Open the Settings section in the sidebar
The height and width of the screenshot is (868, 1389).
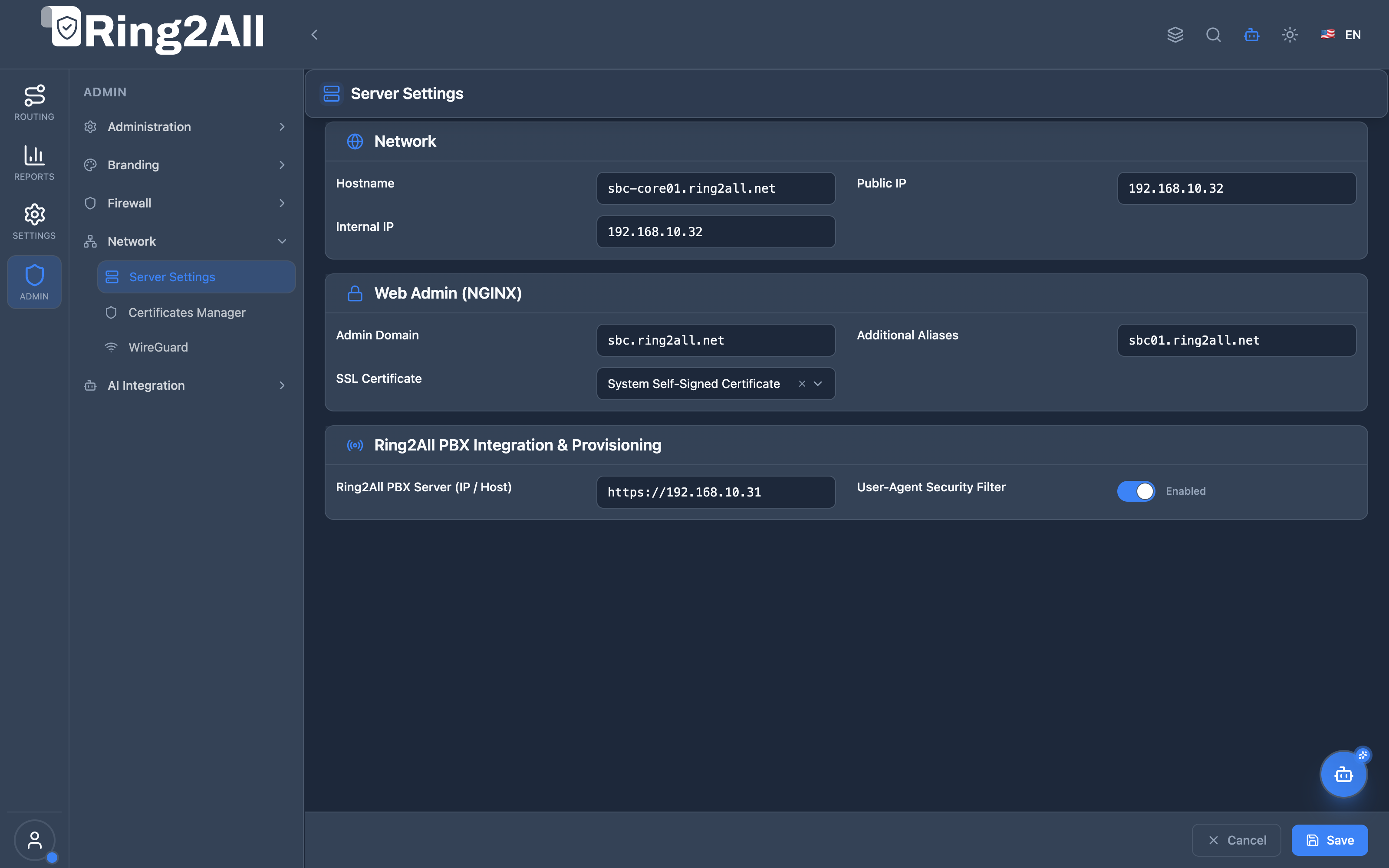tap(34, 222)
